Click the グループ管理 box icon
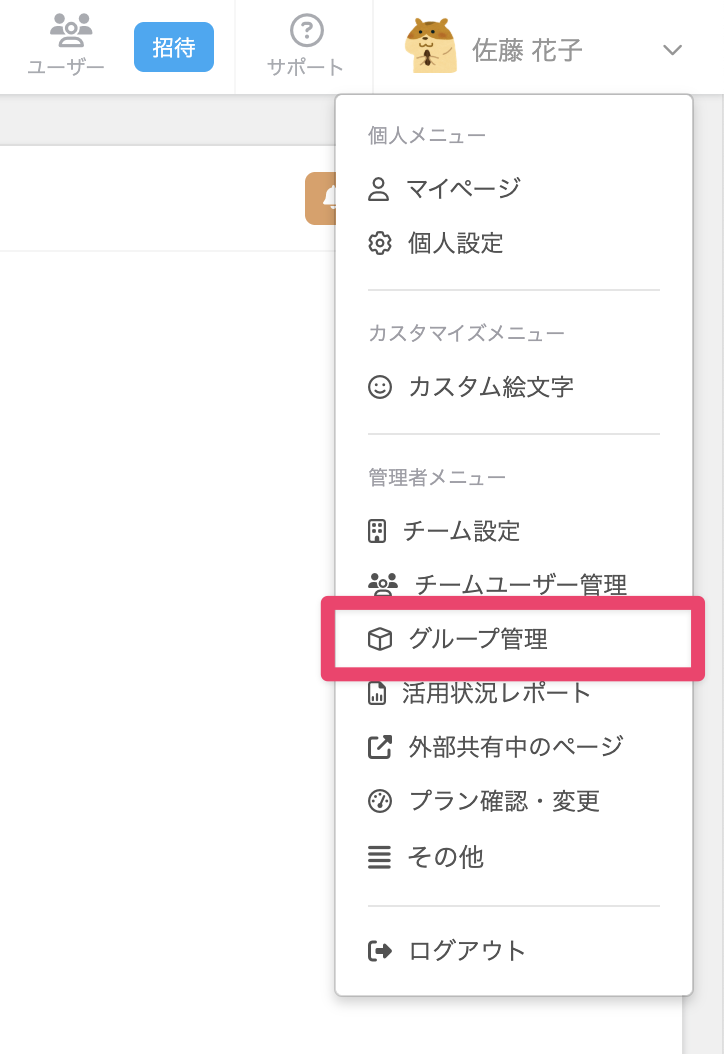 380,639
